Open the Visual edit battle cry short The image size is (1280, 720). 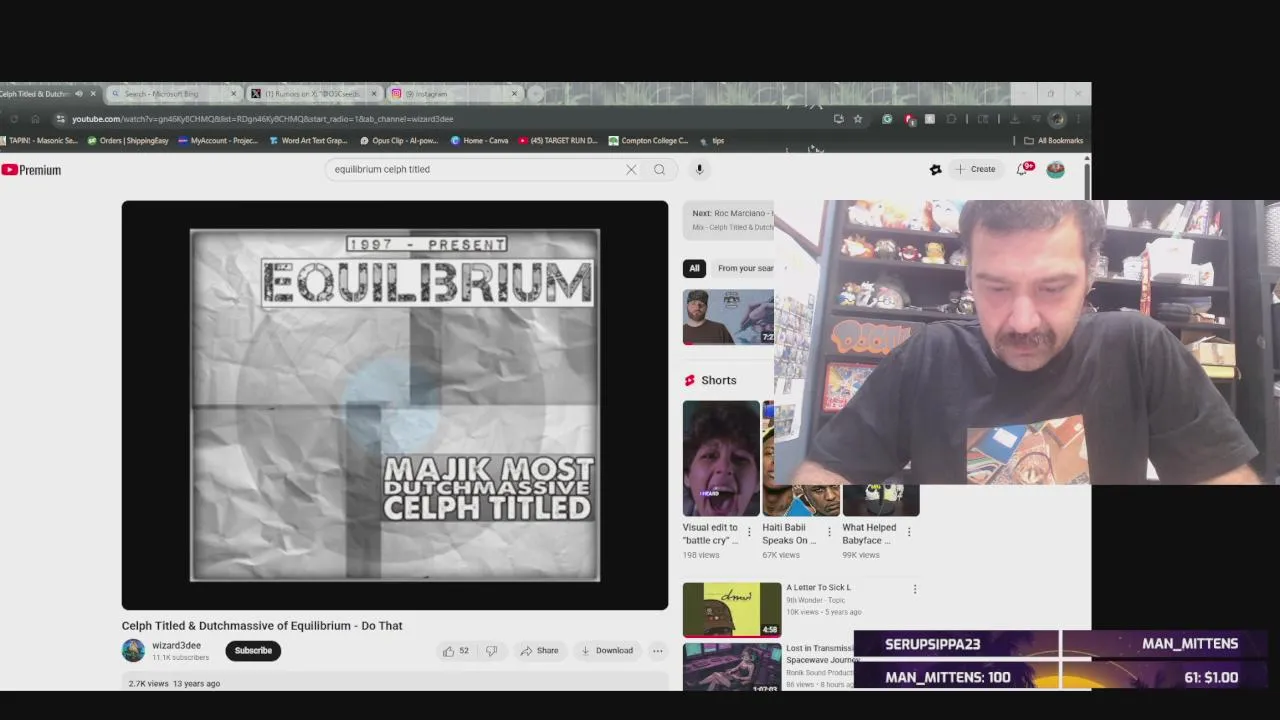(x=721, y=459)
